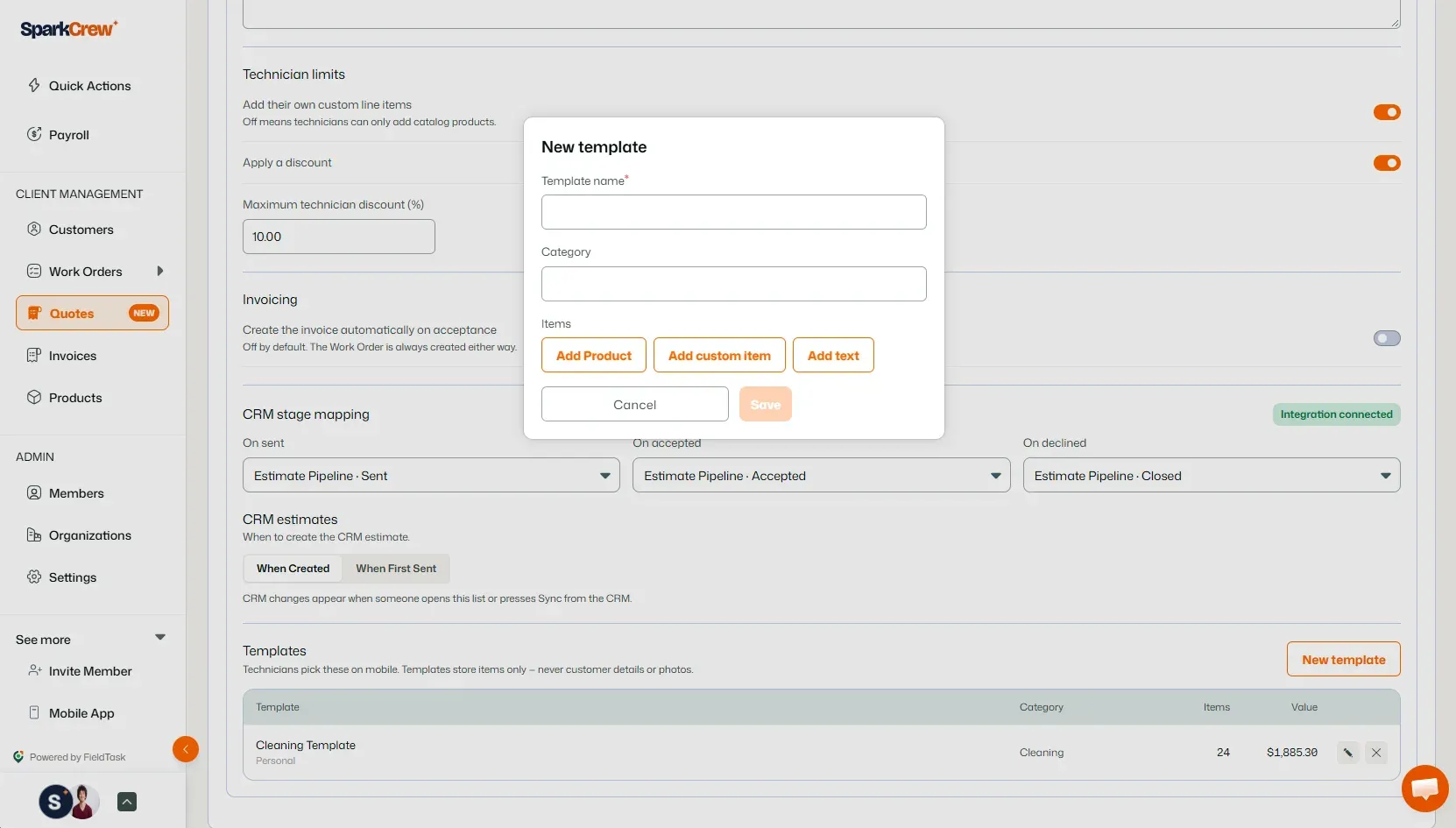Cancel the New template dialog
The image size is (1456, 828).
[635, 404]
